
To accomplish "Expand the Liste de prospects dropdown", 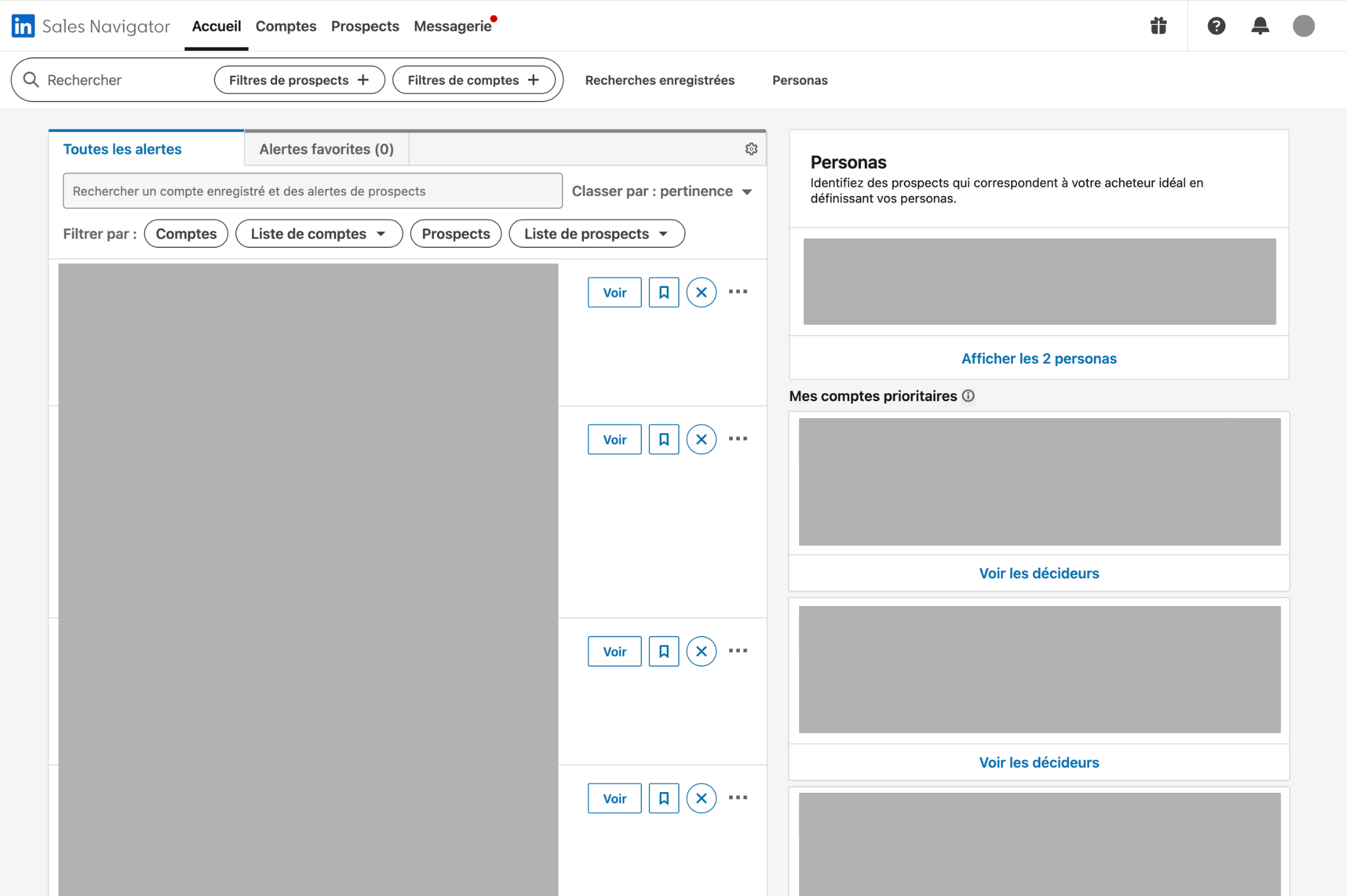I will coord(596,233).
